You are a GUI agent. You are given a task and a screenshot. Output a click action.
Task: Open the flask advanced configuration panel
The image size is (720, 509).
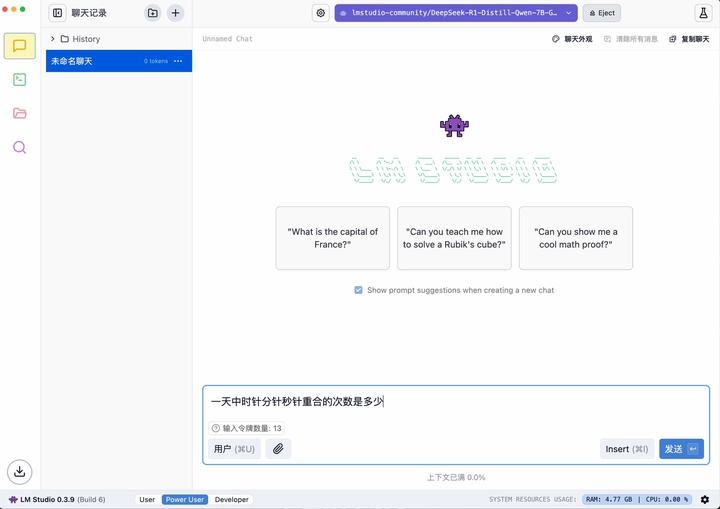point(703,13)
